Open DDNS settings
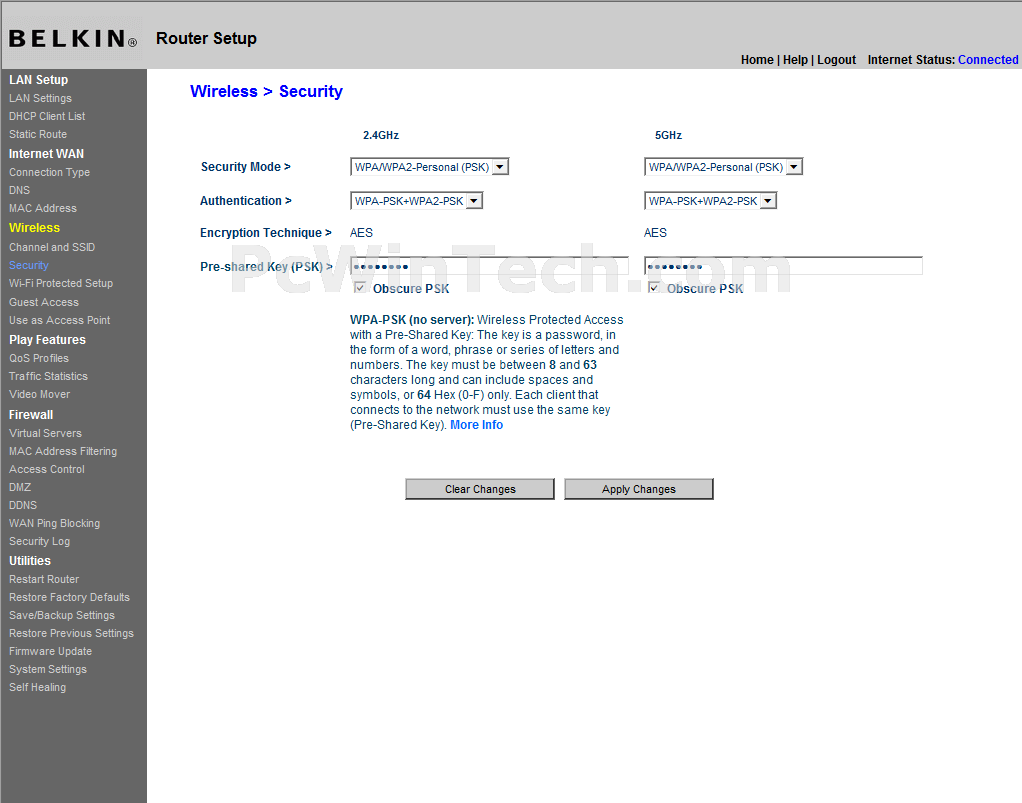This screenshot has width=1022, height=803. point(23,505)
